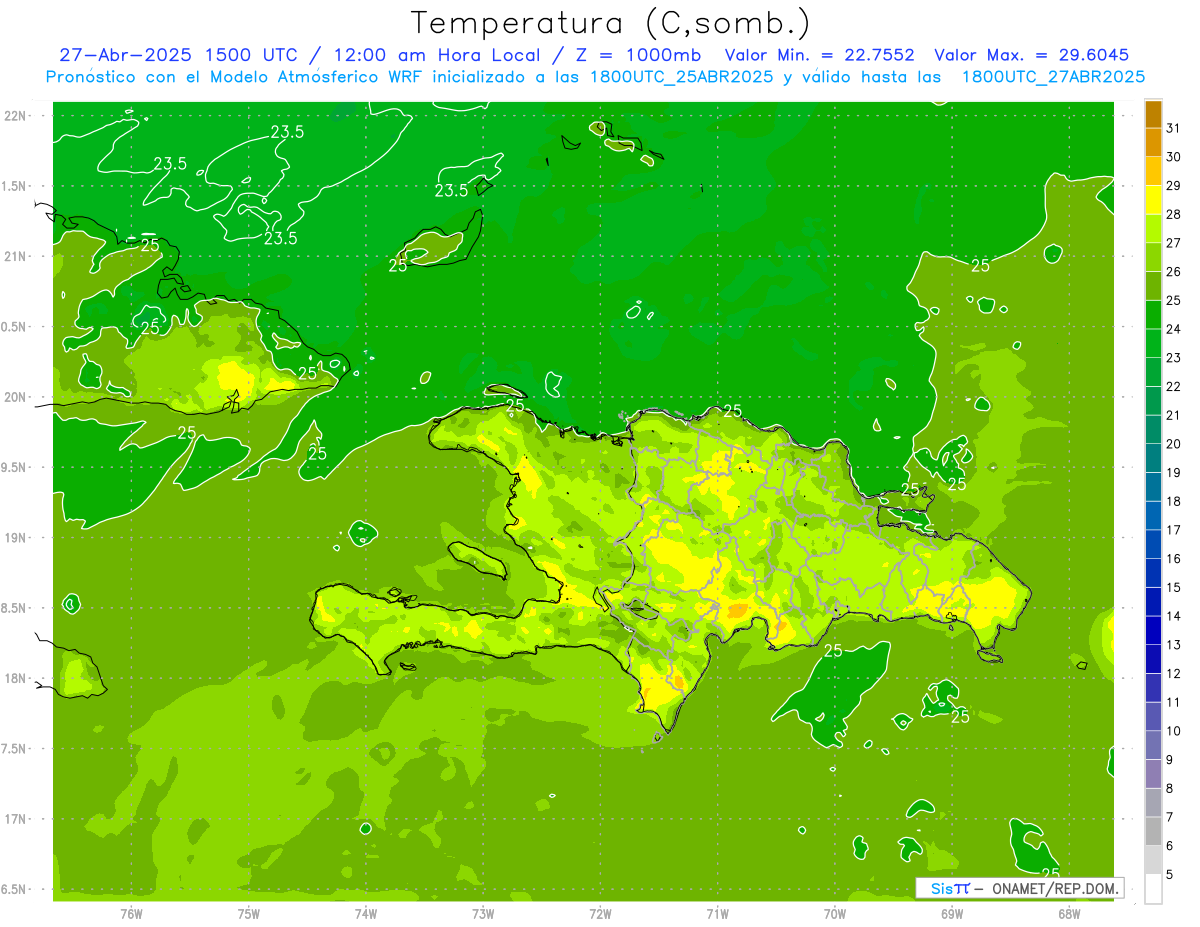Click the dark orange colorbar segment above 31

click(1153, 114)
